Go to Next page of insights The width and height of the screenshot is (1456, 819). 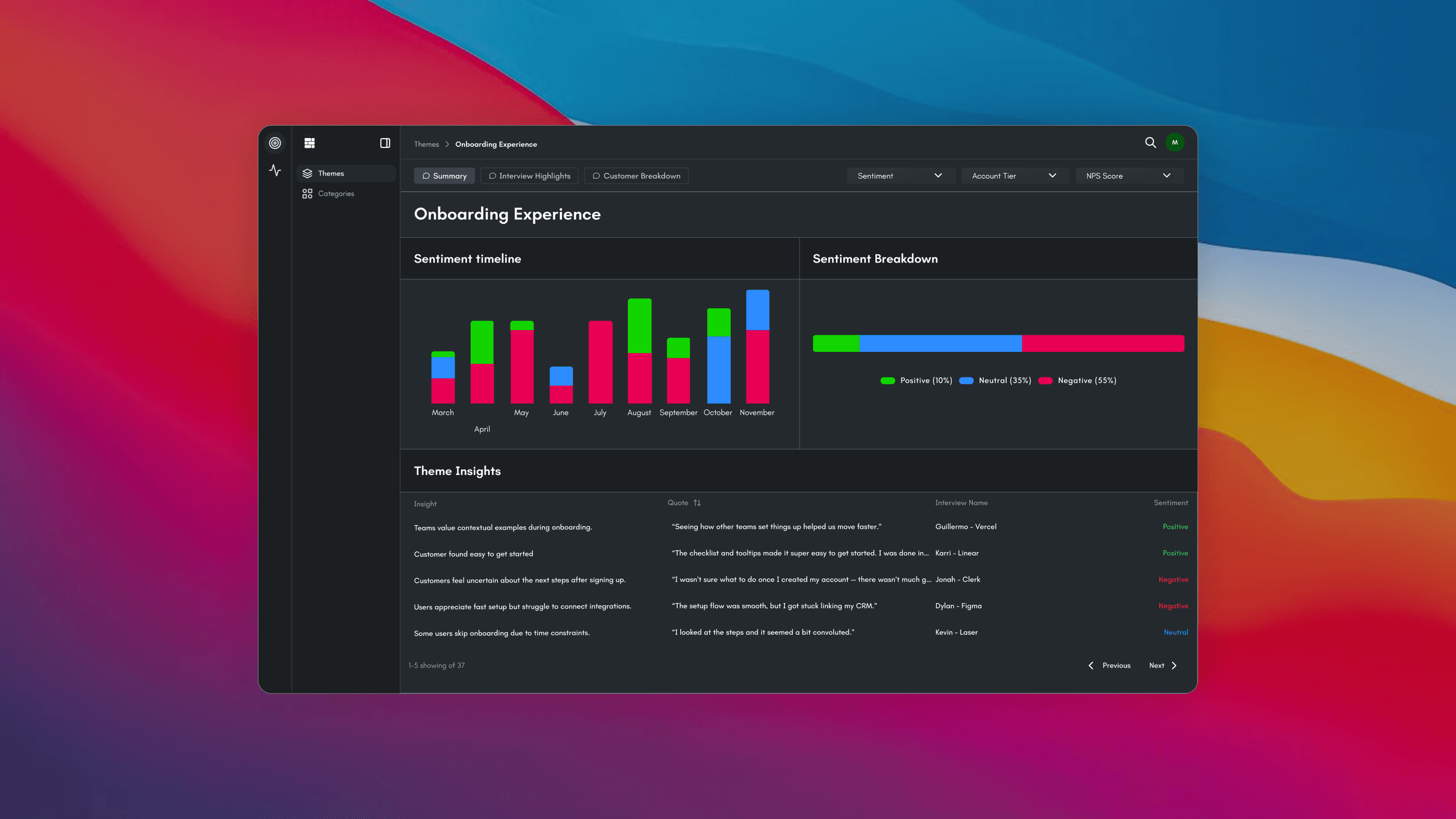(x=1162, y=665)
